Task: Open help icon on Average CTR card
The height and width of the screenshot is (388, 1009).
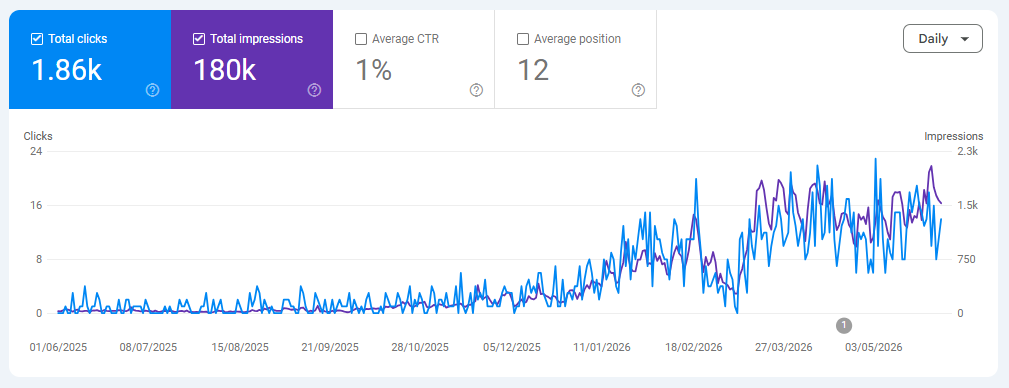Action: (x=476, y=90)
